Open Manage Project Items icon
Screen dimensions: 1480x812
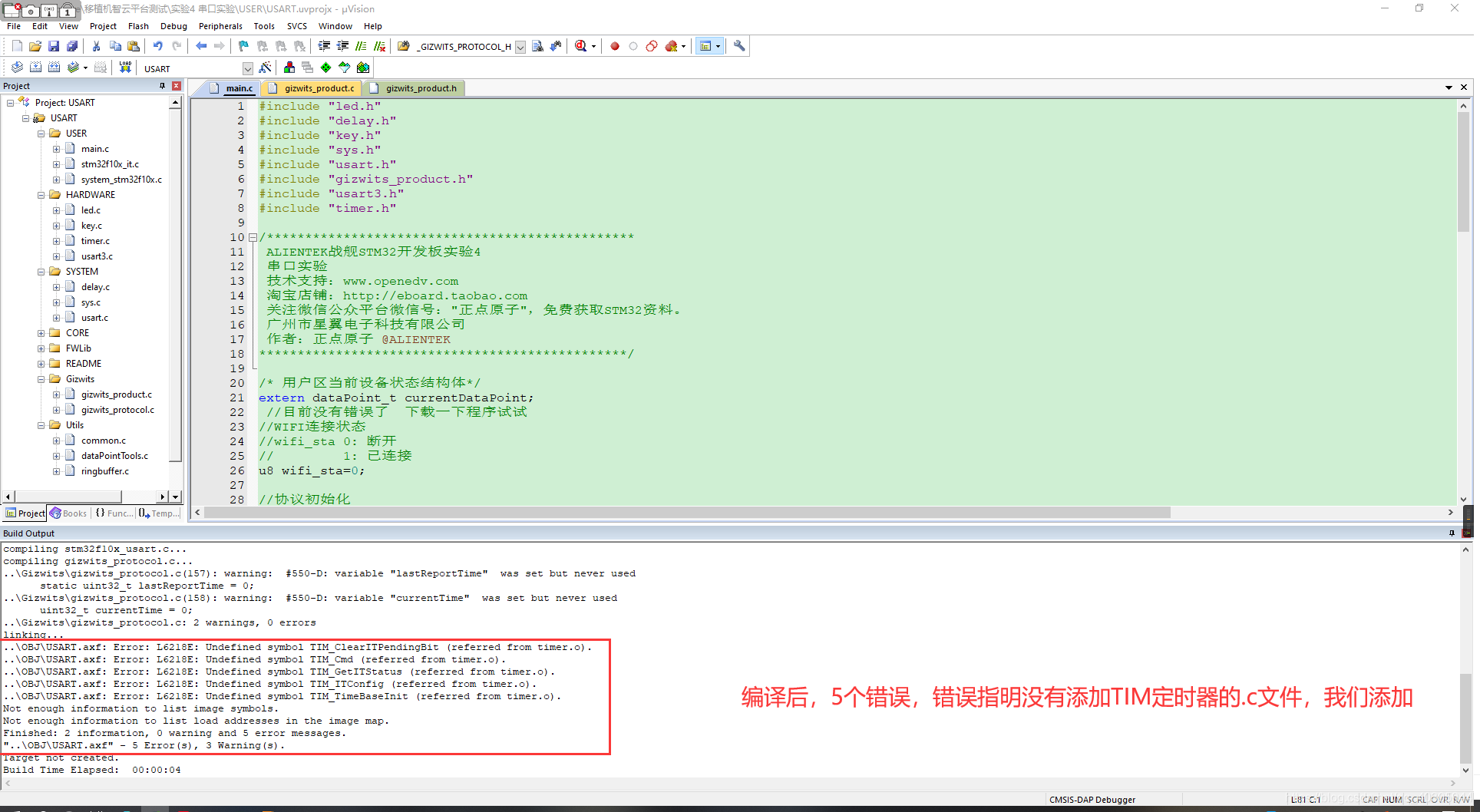289,68
